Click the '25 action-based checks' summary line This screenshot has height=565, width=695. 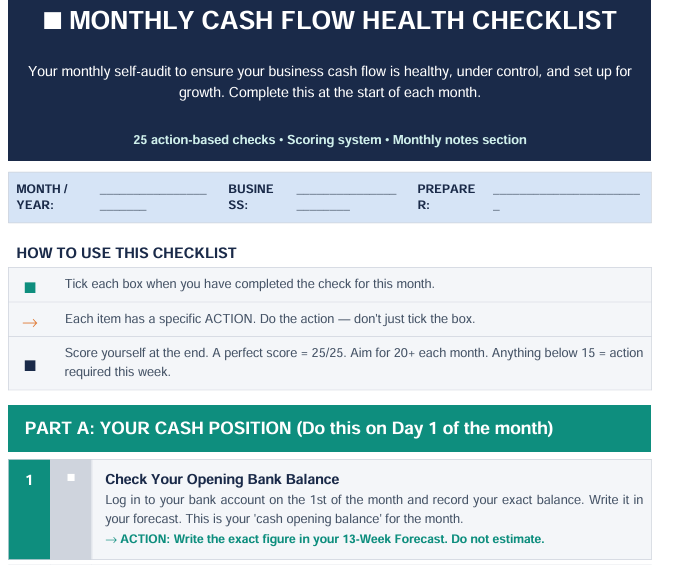[329, 140]
